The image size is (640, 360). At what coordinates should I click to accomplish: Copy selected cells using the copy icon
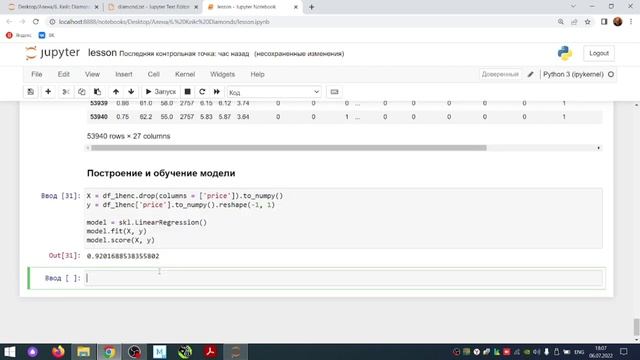tap(81, 92)
